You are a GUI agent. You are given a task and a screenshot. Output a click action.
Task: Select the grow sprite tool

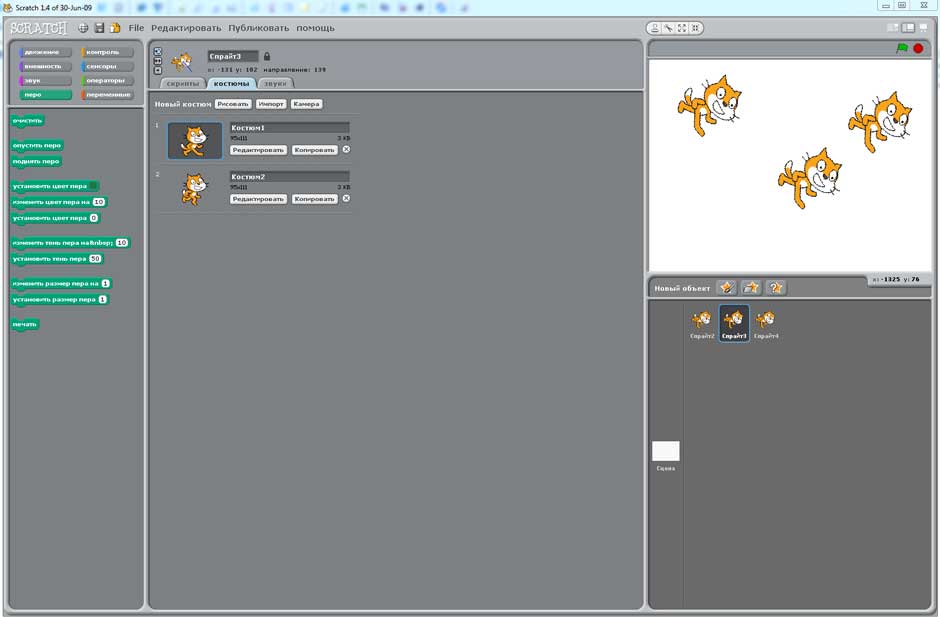coord(681,28)
